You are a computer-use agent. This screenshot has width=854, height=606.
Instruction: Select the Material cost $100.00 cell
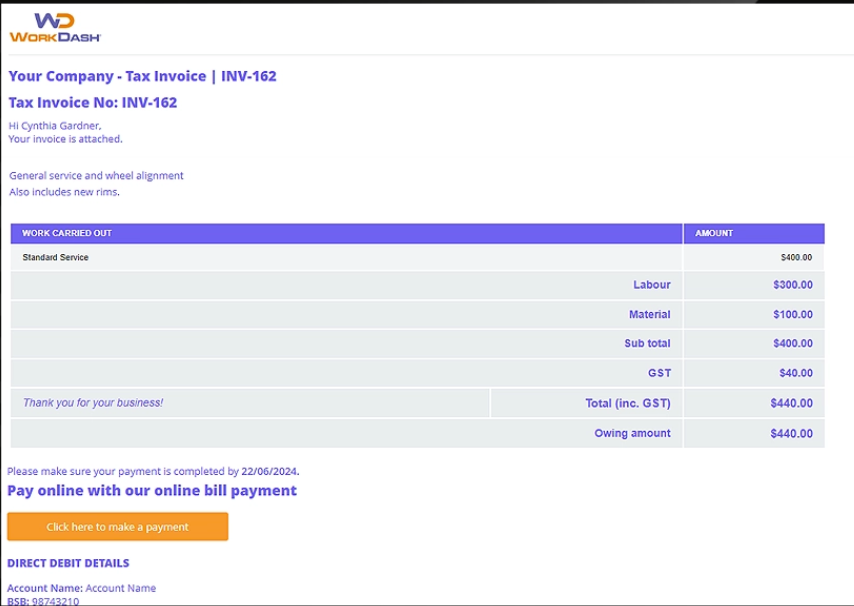(x=795, y=314)
